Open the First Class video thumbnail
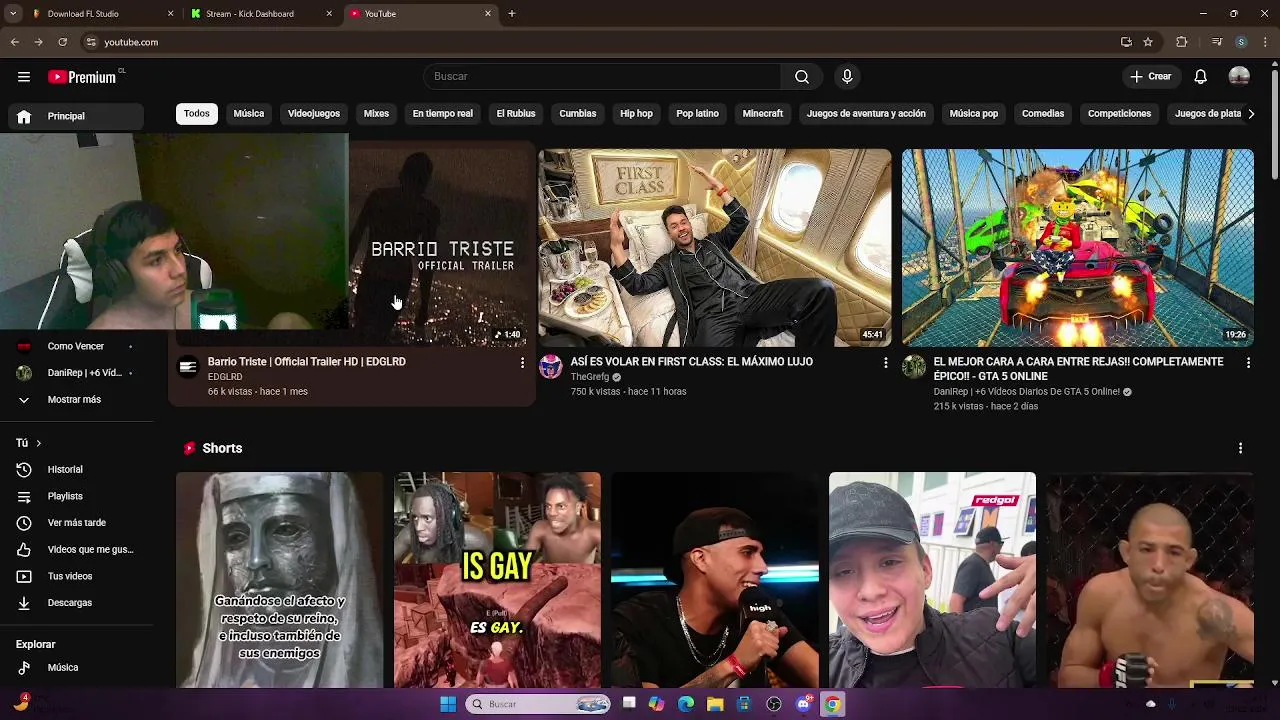The width and height of the screenshot is (1280, 720). (x=715, y=248)
